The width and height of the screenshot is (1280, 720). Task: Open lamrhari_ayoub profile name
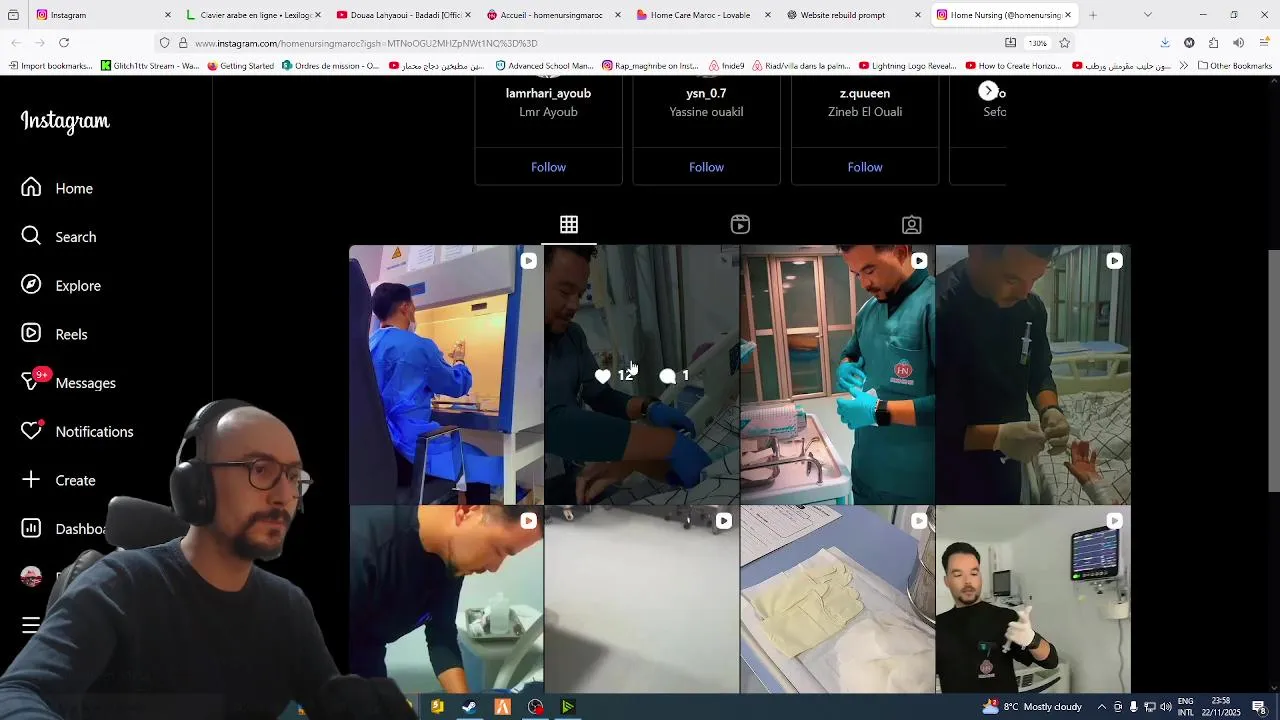click(548, 93)
